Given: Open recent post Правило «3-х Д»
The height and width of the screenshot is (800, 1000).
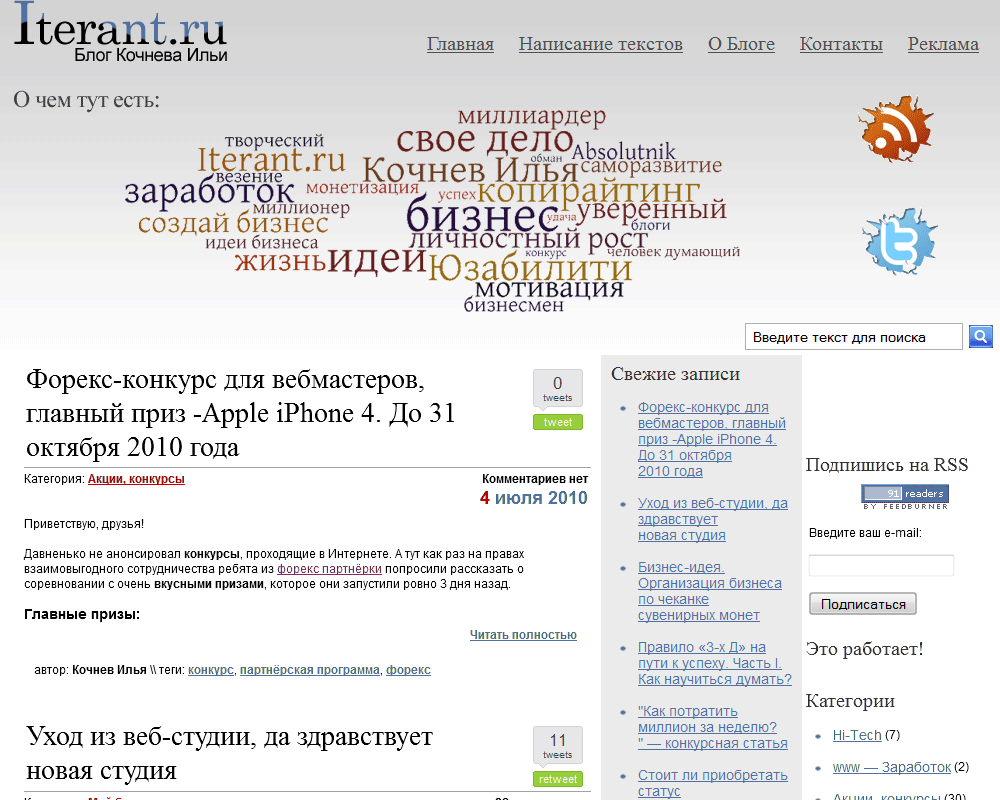Looking at the screenshot, I should tap(714, 663).
